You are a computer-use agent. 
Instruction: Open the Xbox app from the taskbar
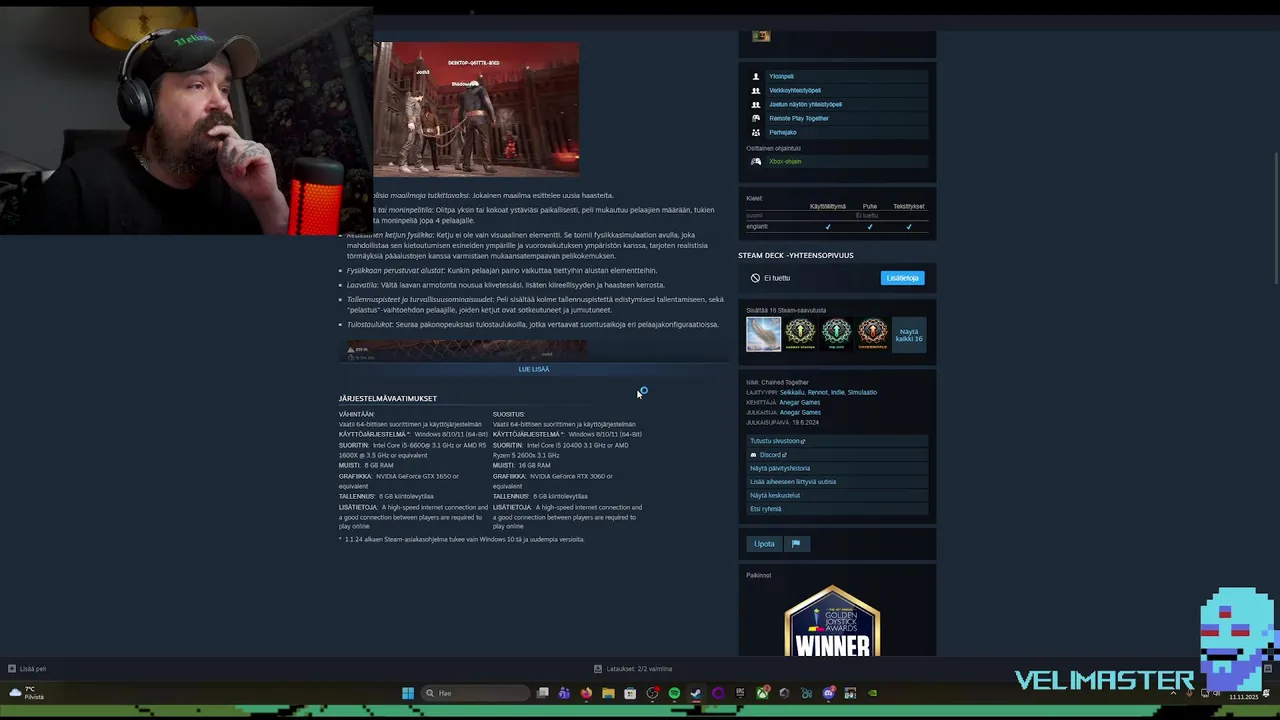[762, 693]
